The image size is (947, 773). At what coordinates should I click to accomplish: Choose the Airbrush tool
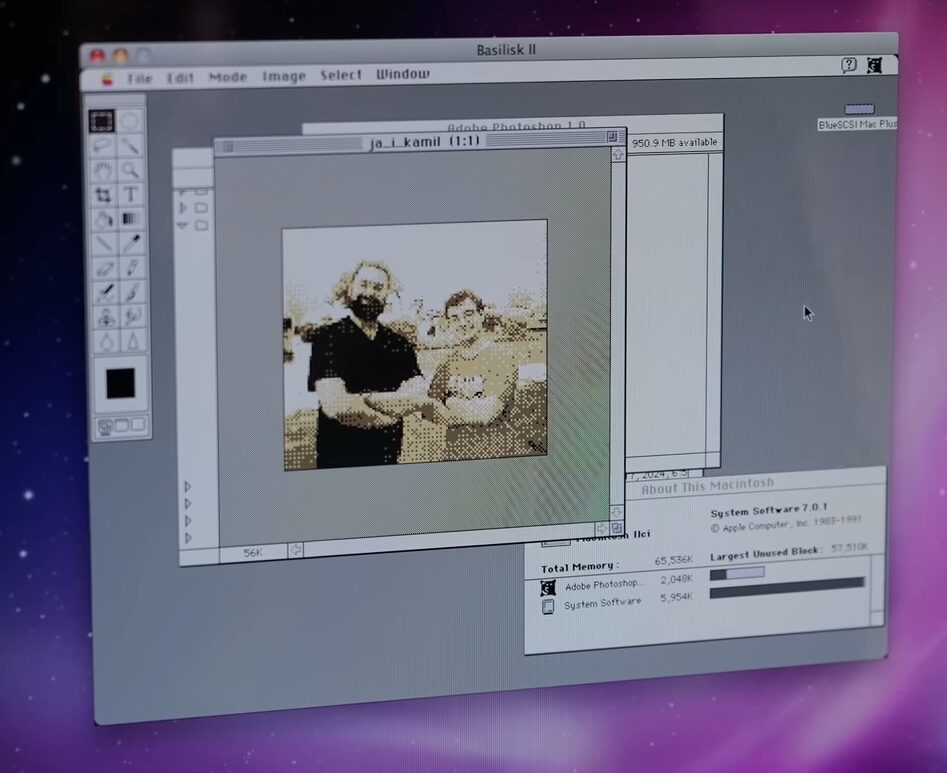105,293
